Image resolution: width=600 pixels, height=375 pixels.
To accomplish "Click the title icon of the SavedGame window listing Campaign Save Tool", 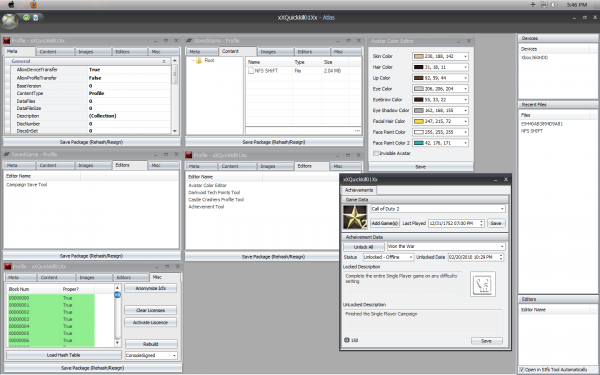I will coord(7,155).
